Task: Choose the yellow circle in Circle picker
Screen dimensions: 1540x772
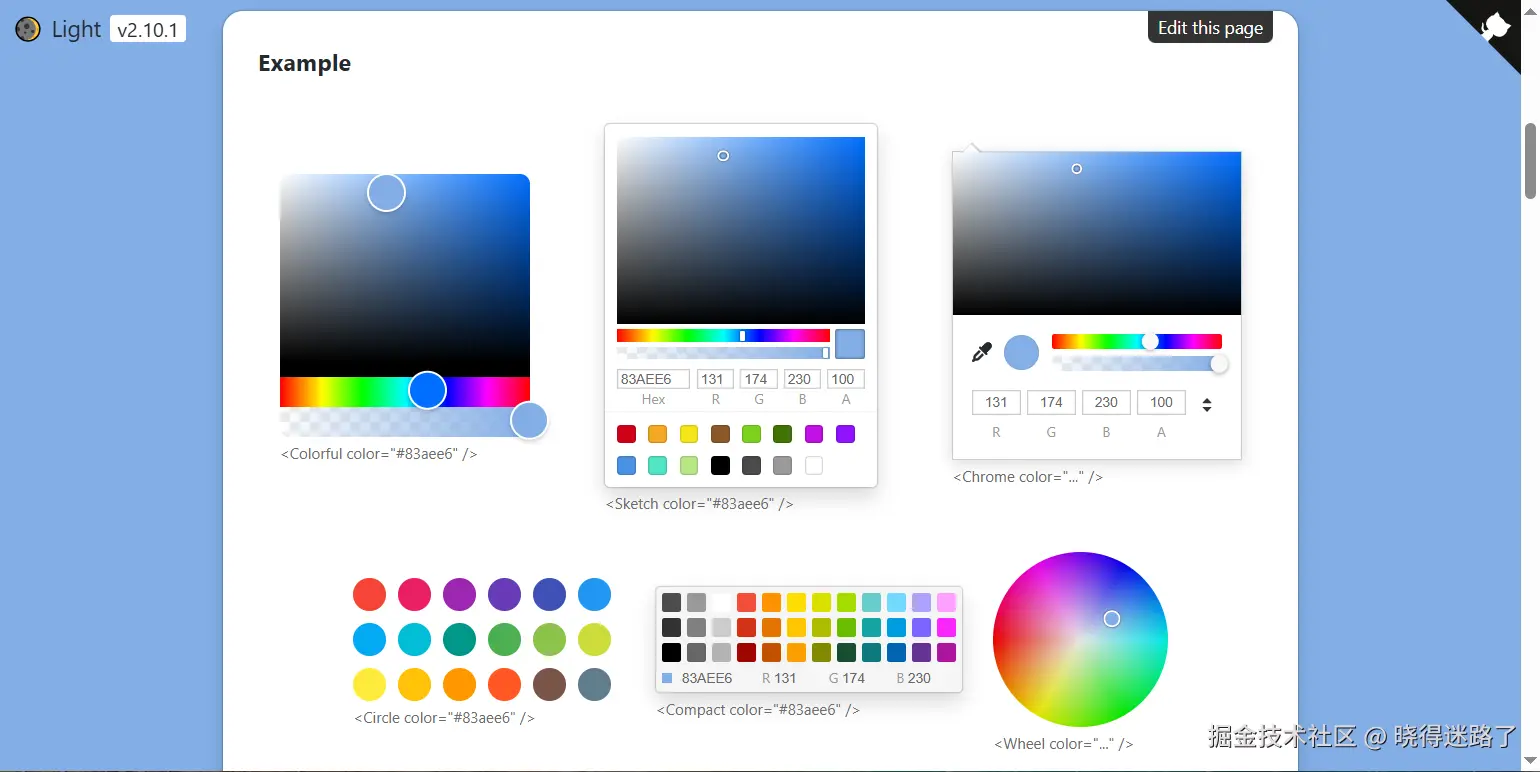Action: click(x=369, y=684)
